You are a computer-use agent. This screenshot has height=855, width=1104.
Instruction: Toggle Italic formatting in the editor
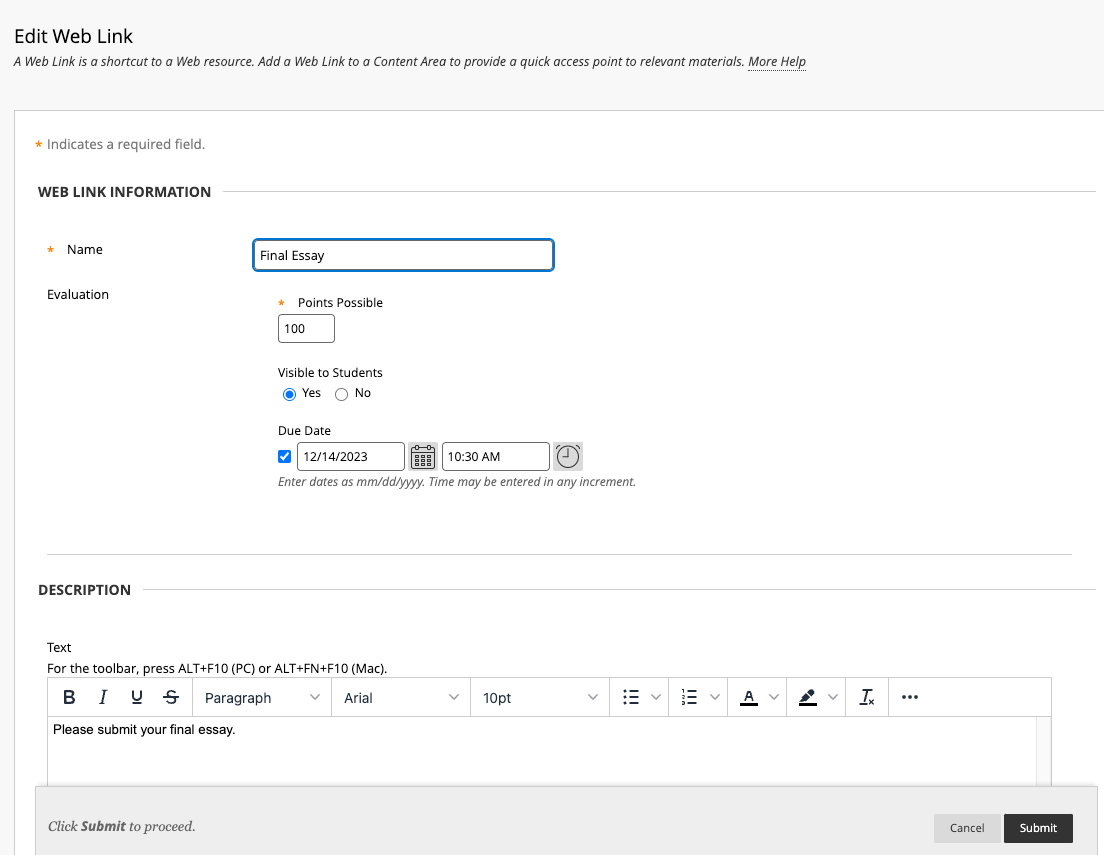103,697
